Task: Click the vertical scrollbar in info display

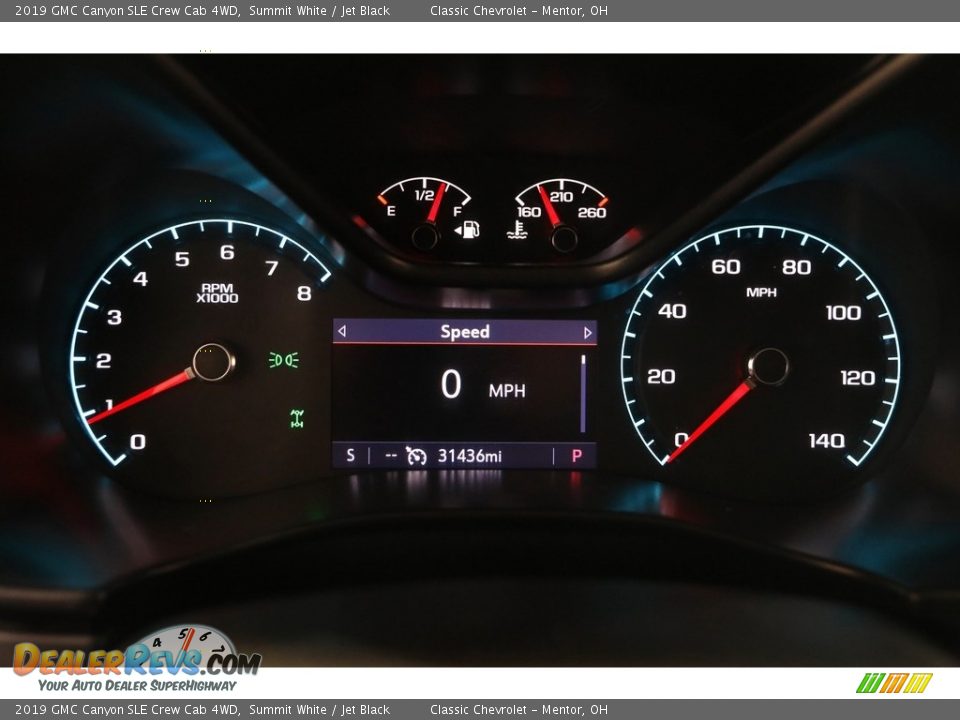Action: point(583,394)
